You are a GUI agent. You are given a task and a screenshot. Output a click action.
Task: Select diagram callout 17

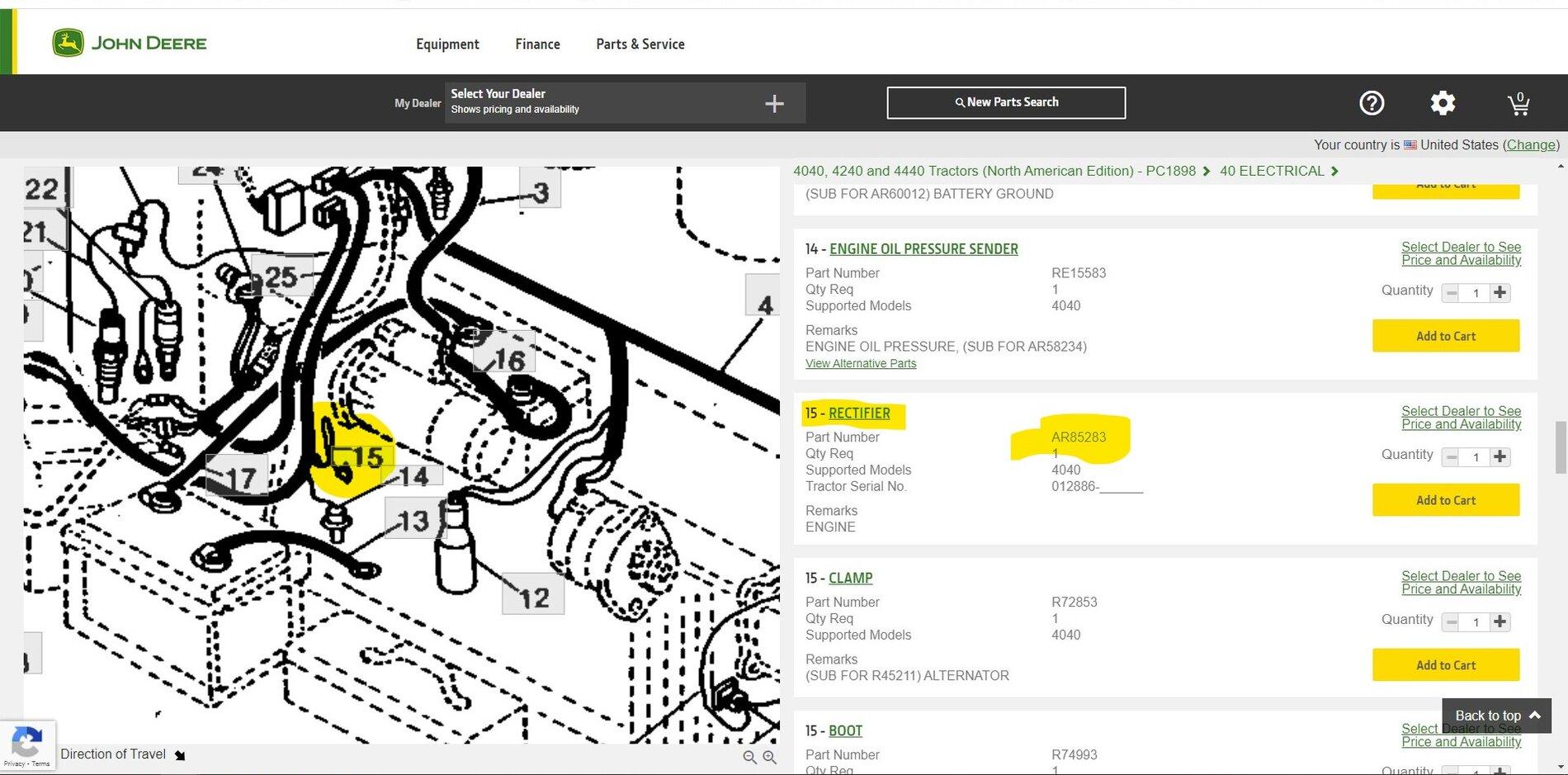click(237, 475)
